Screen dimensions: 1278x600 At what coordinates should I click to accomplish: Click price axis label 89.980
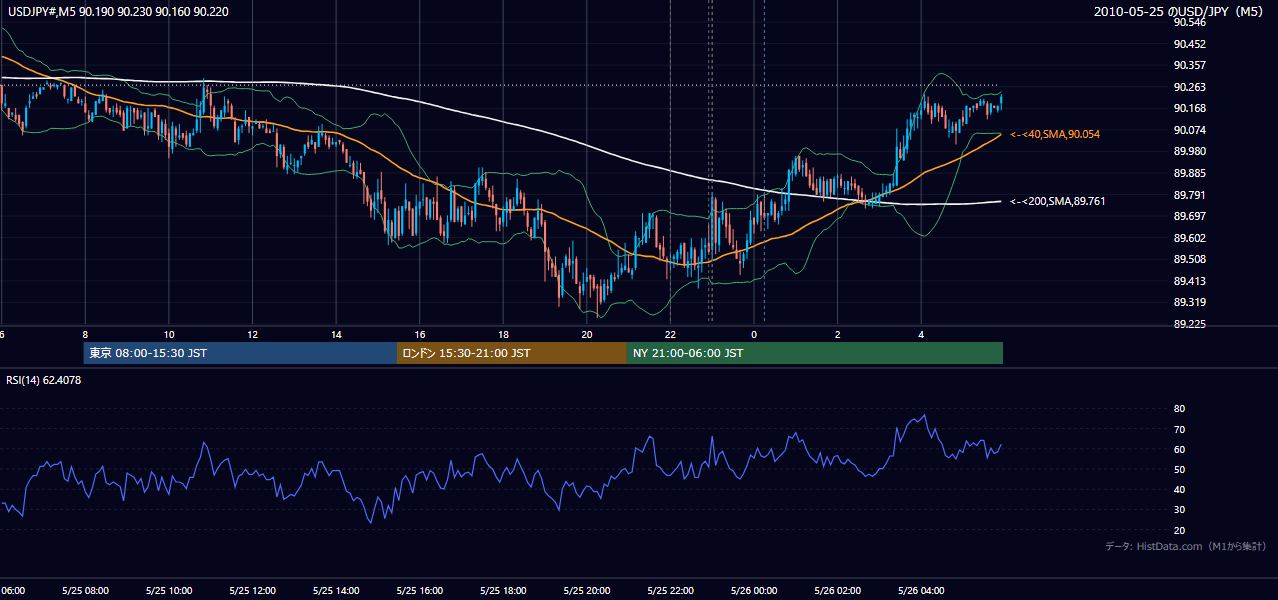1189,151
